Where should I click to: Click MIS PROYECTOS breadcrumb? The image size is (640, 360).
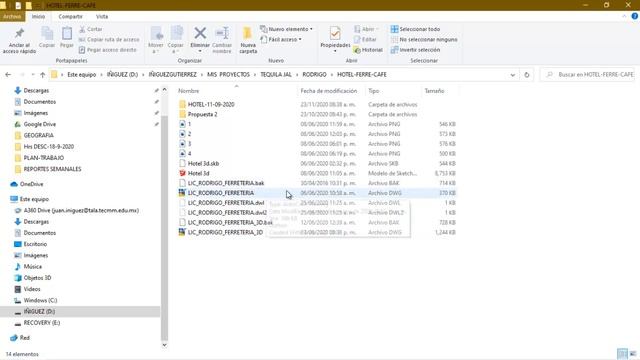[228, 75]
